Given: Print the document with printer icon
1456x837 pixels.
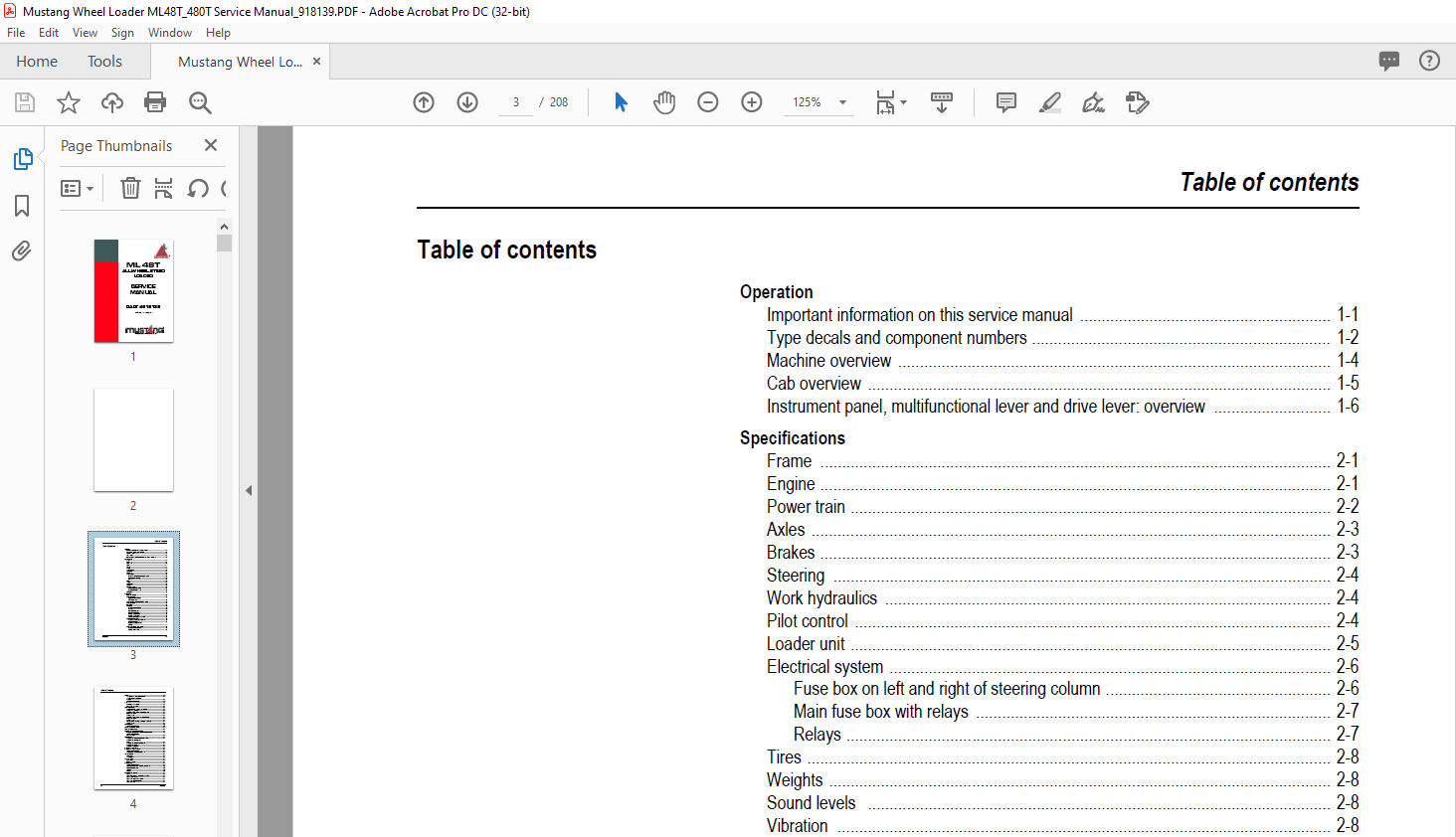Looking at the screenshot, I should [x=155, y=102].
